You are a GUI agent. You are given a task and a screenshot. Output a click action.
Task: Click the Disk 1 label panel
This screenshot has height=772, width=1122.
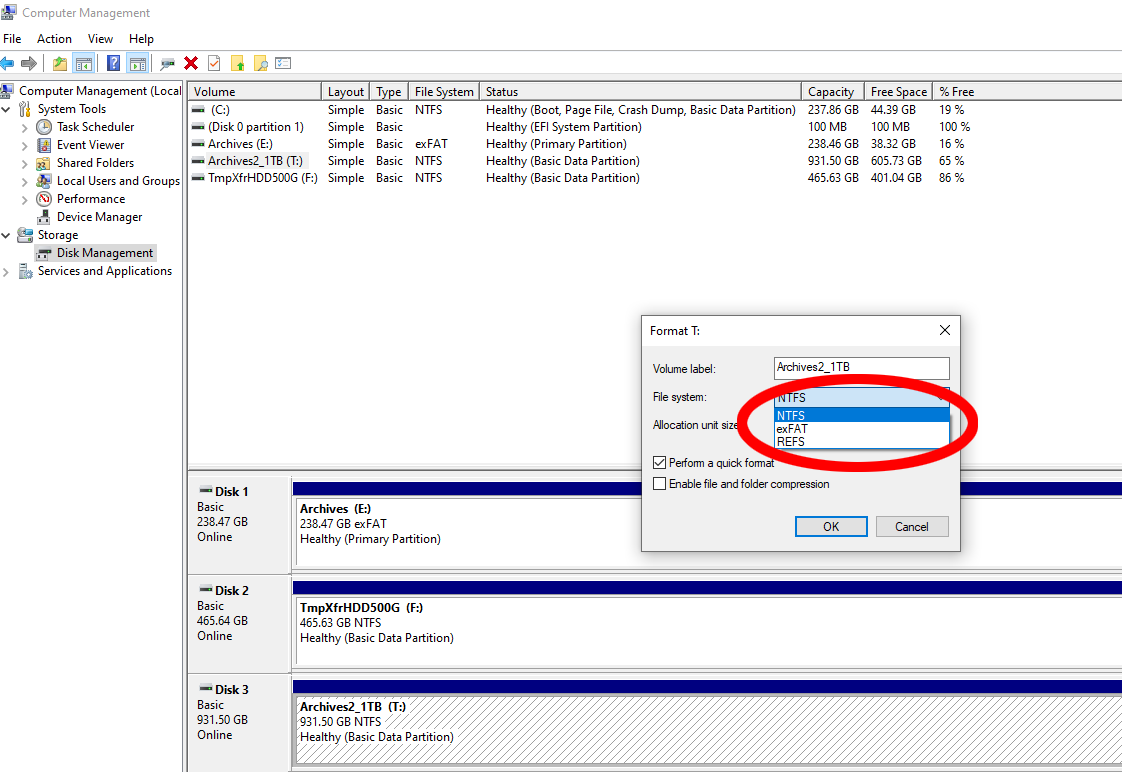pyautogui.click(x=239, y=524)
